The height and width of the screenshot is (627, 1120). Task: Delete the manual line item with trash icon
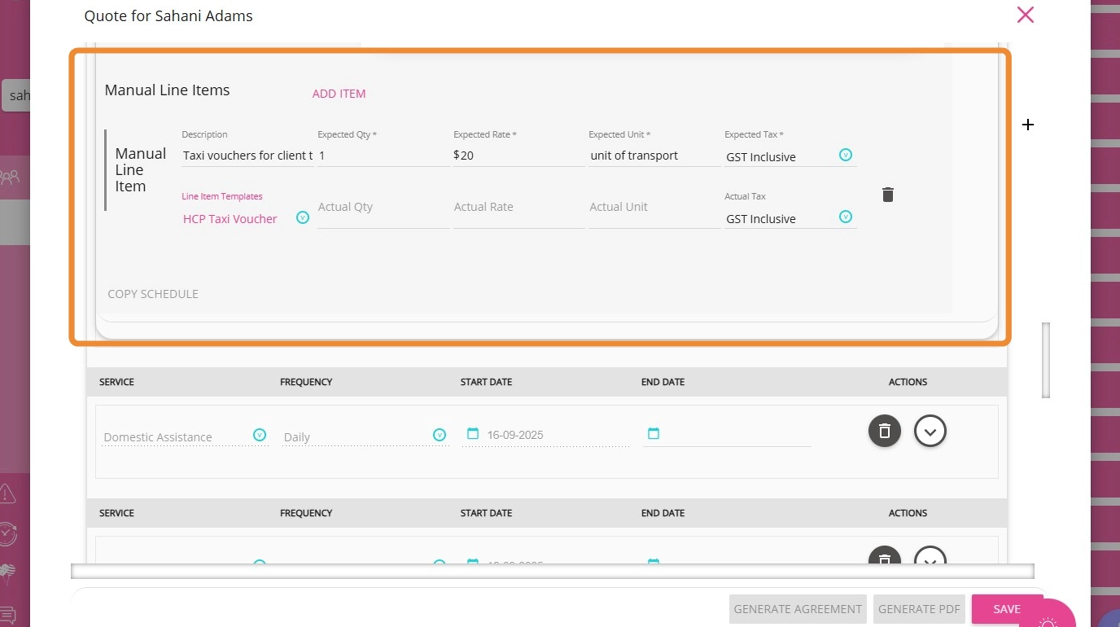(x=887, y=195)
